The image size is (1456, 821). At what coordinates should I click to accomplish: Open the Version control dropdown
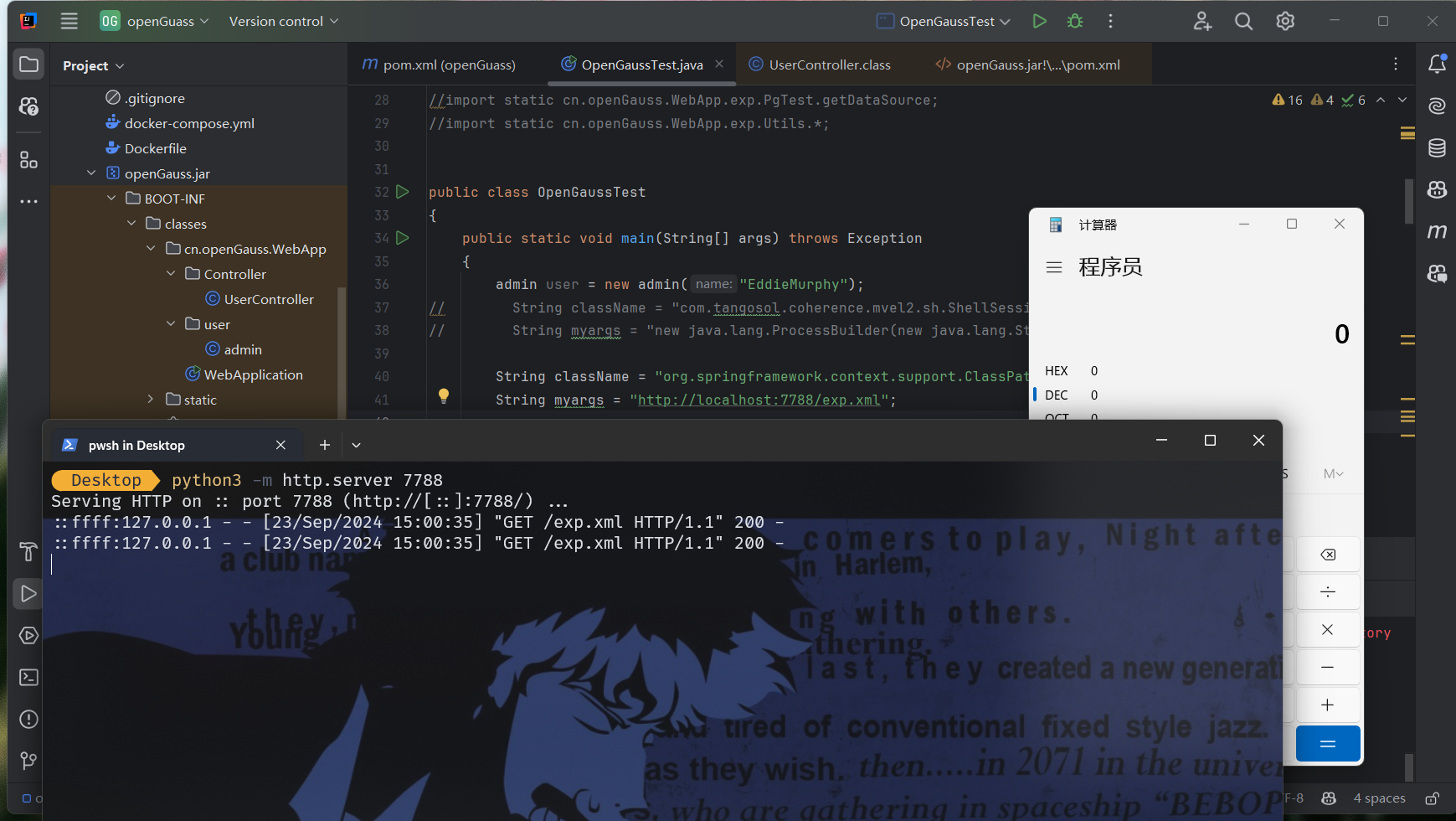284,21
